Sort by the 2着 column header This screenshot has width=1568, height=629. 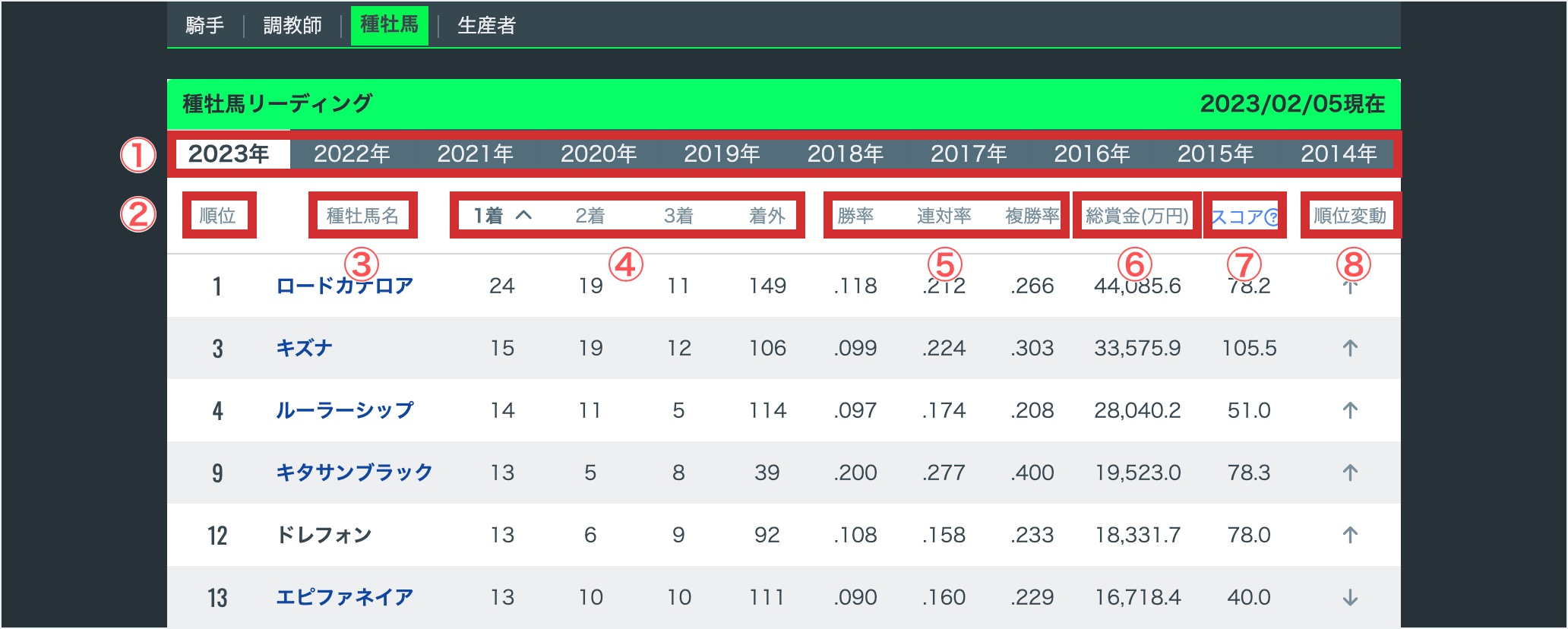pyautogui.click(x=590, y=216)
